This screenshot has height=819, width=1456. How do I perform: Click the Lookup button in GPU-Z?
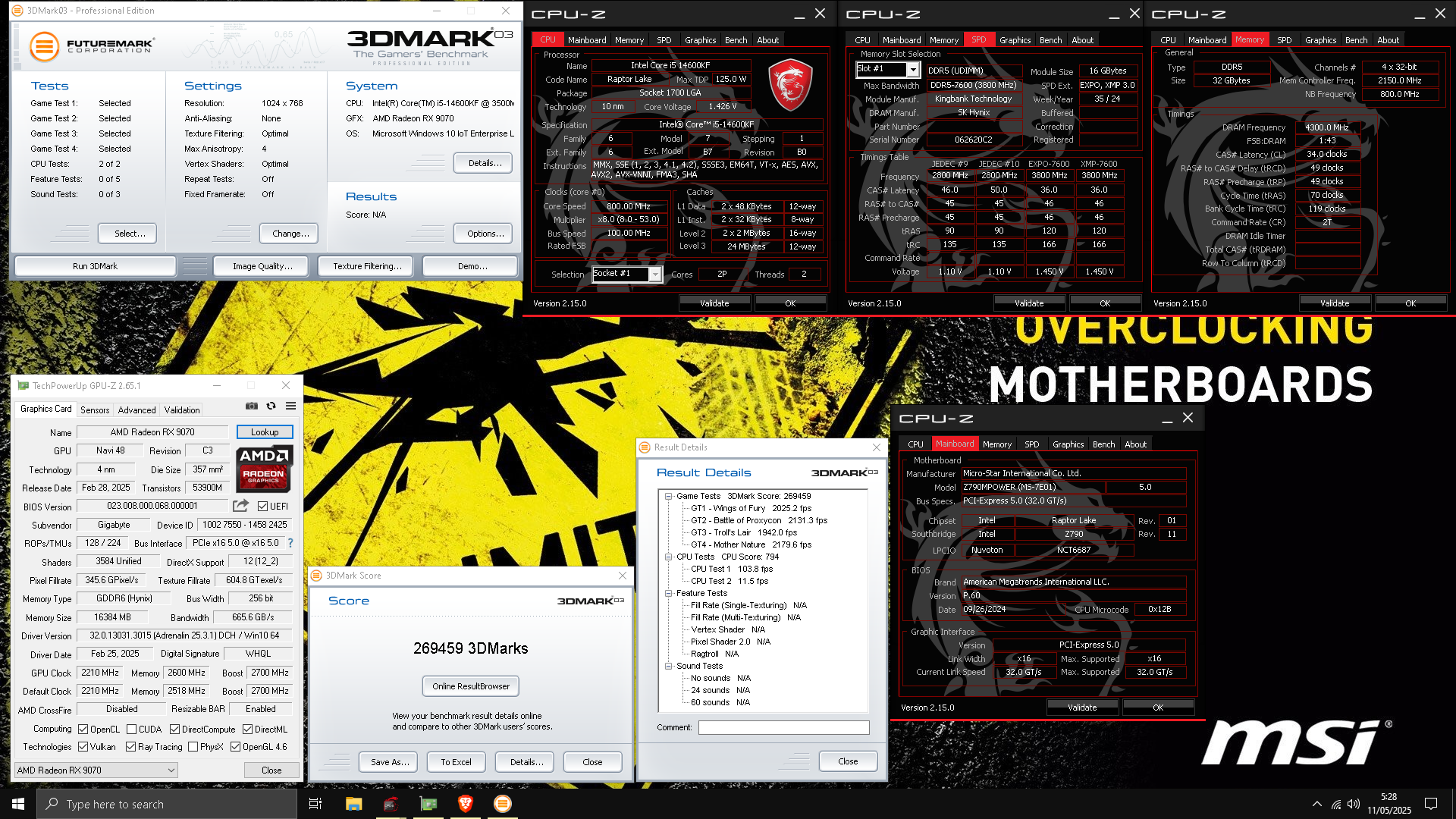point(265,432)
